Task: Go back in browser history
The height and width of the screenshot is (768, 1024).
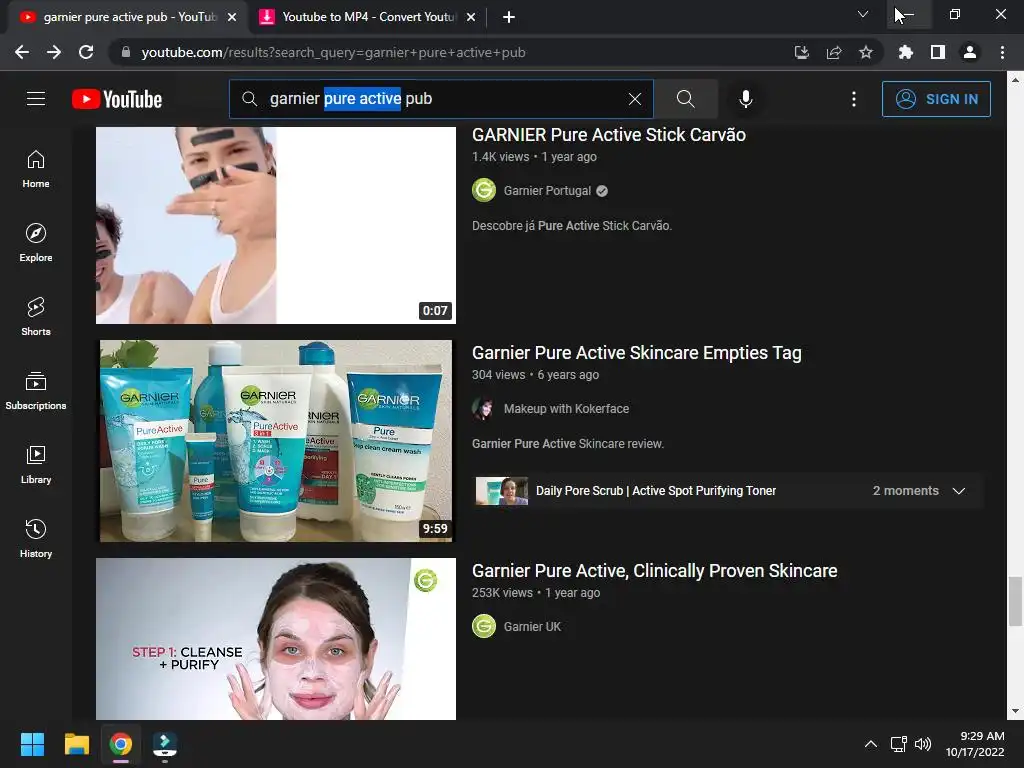Action: 22,52
